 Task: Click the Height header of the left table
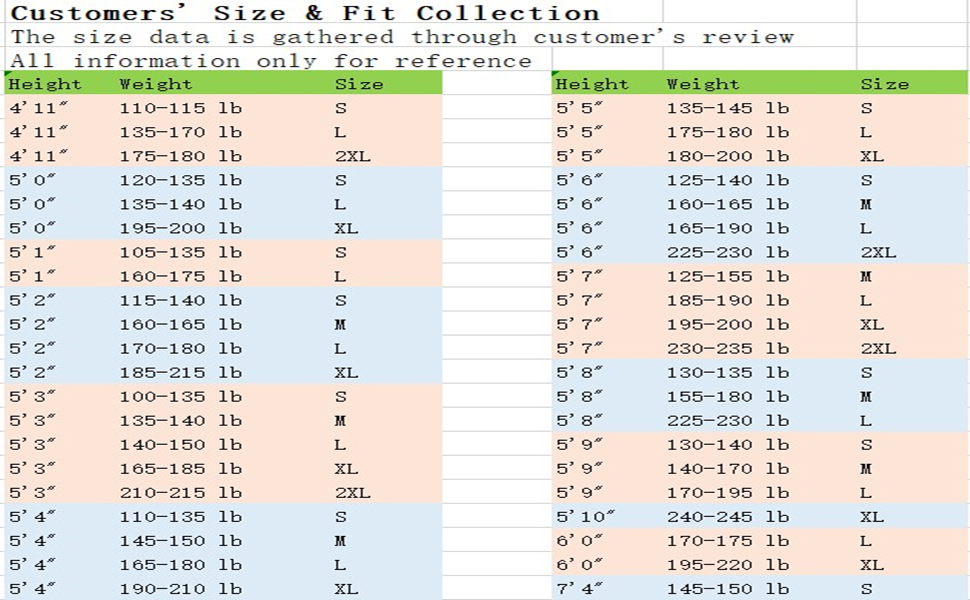[x=45, y=84]
